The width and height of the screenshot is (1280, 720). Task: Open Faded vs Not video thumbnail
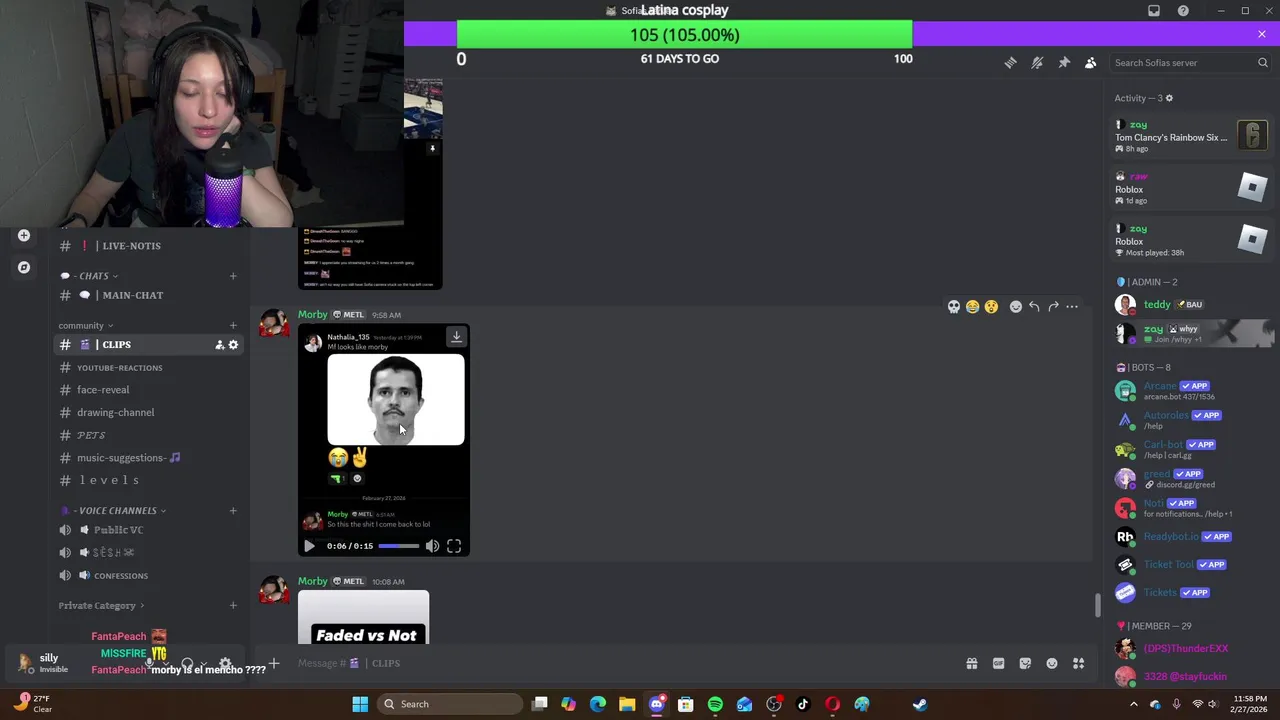coord(363,618)
